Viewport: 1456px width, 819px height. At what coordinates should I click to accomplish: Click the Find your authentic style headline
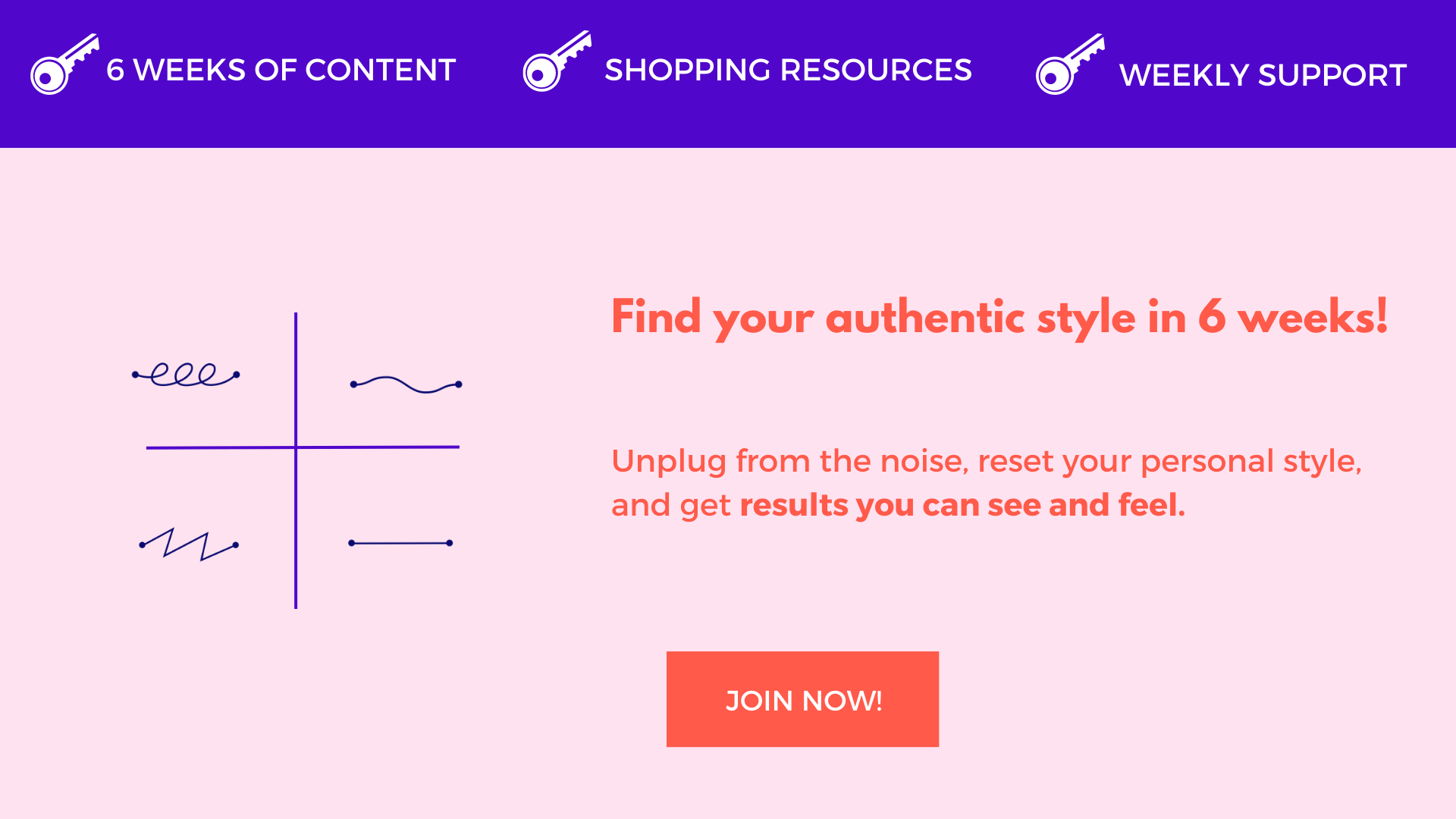[x=999, y=317]
